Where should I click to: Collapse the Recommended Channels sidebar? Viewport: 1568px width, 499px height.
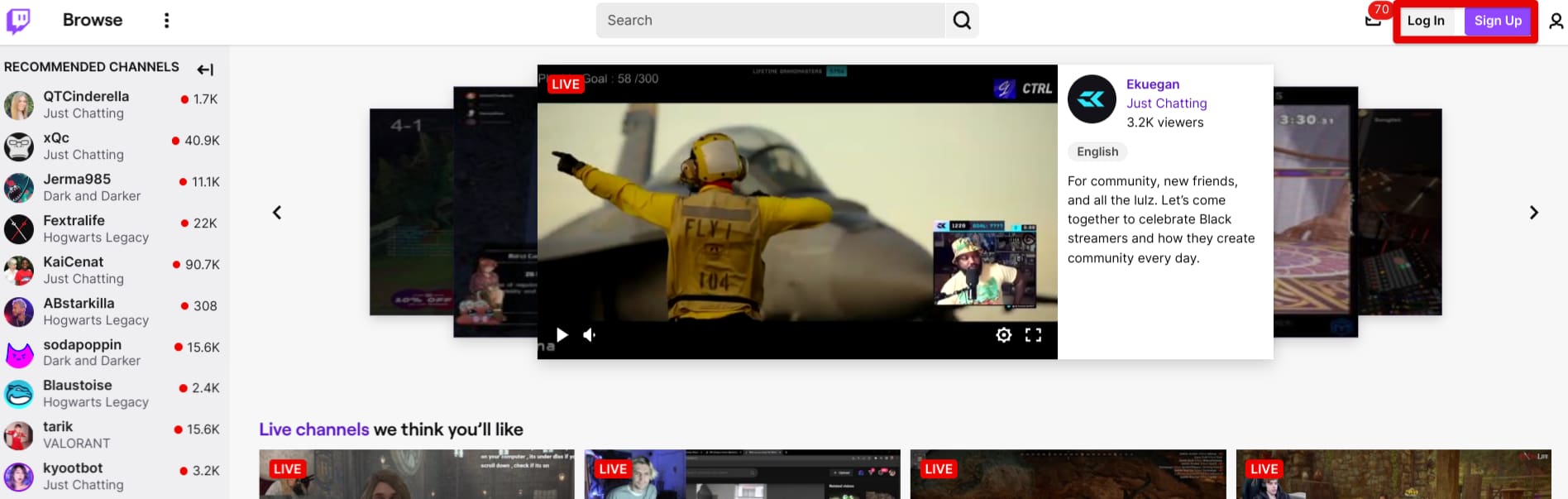click(x=205, y=69)
